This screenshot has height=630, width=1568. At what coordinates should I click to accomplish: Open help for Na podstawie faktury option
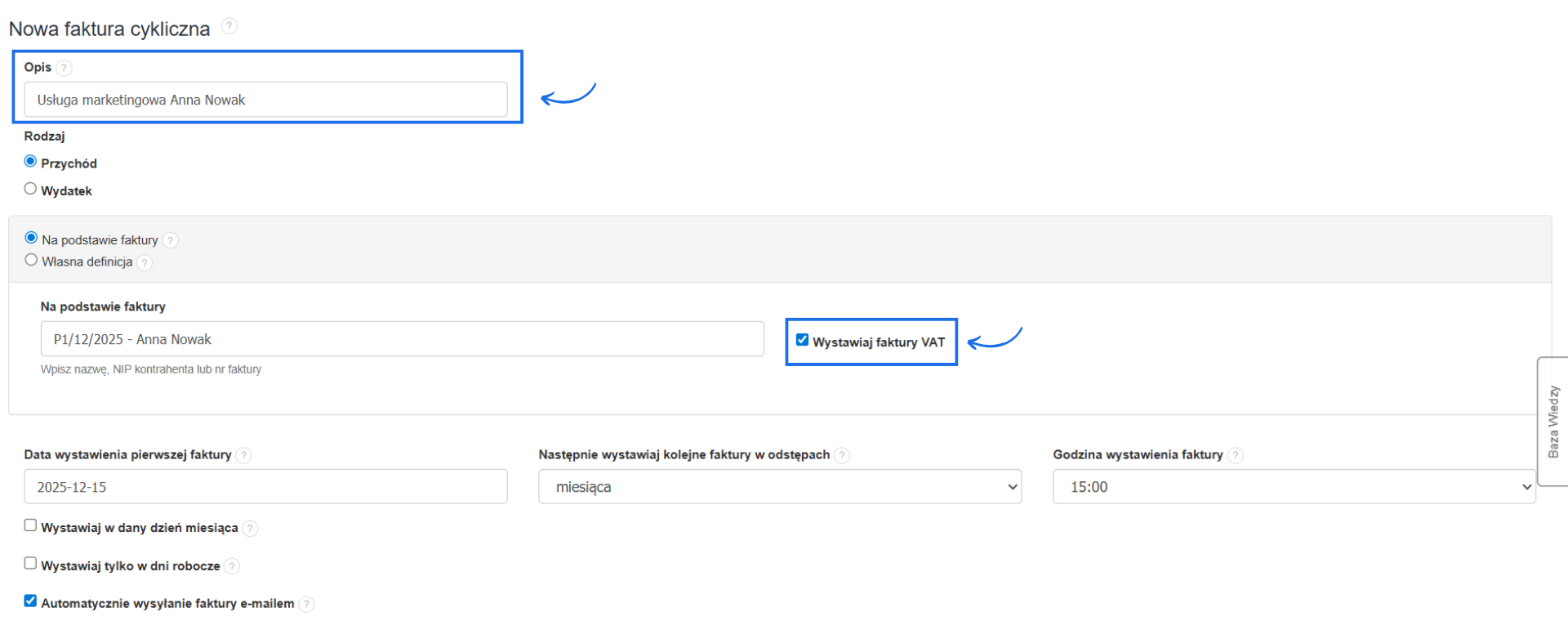coord(170,240)
